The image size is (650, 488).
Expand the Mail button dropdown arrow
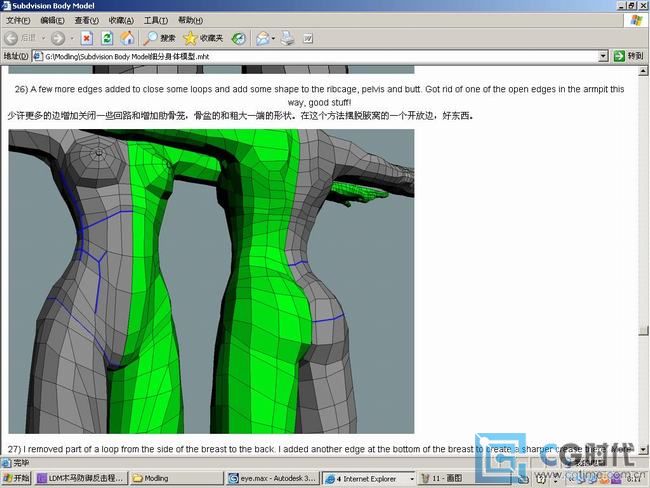273,39
